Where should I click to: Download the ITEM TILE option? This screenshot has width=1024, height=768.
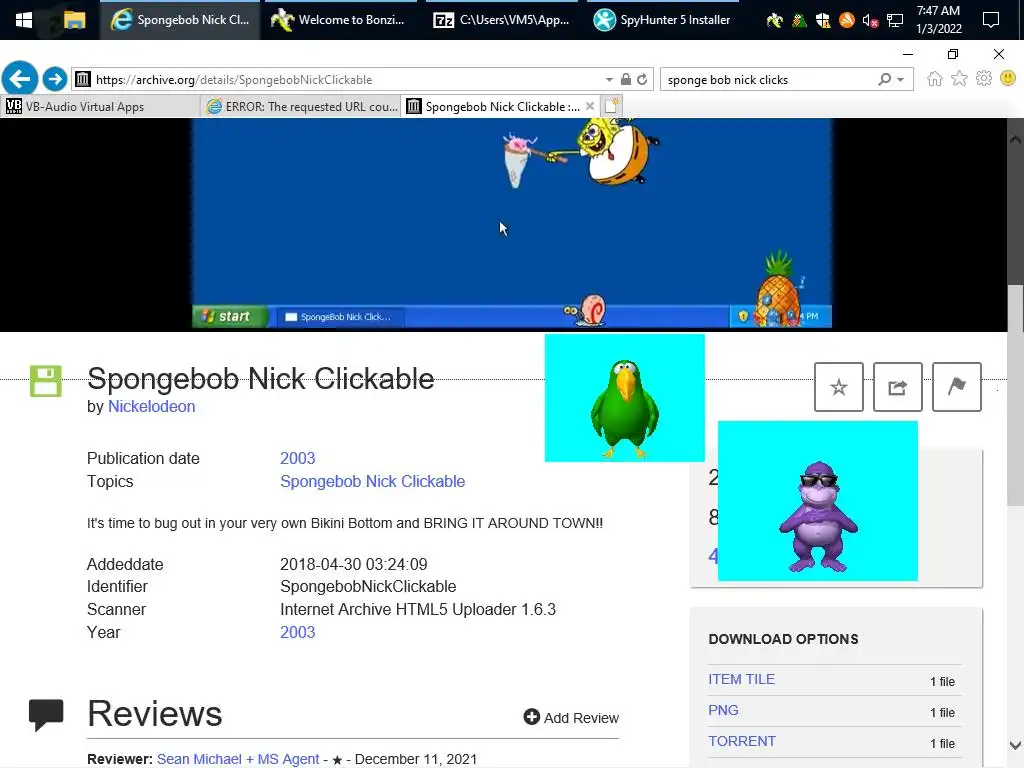pos(741,679)
